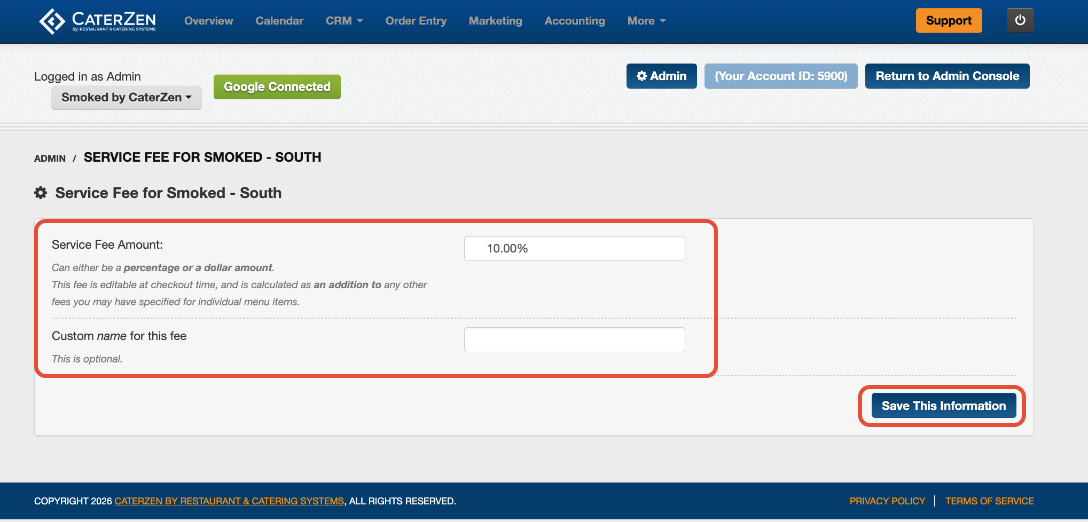Open the Calendar page
1088x522 pixels.
click(x=280, y=21)
